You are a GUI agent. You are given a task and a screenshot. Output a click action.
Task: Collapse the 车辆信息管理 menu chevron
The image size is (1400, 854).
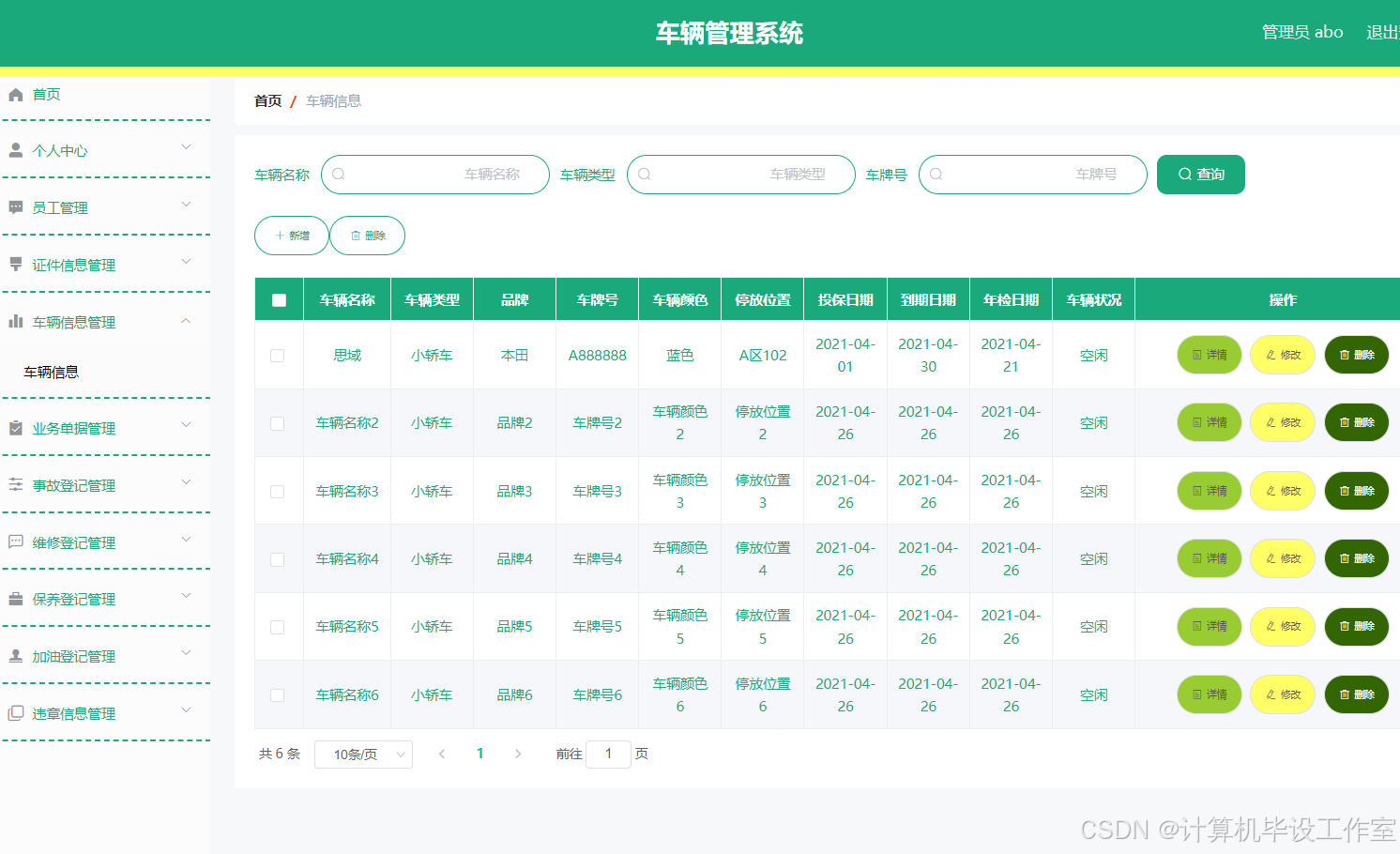coord(186,320)
